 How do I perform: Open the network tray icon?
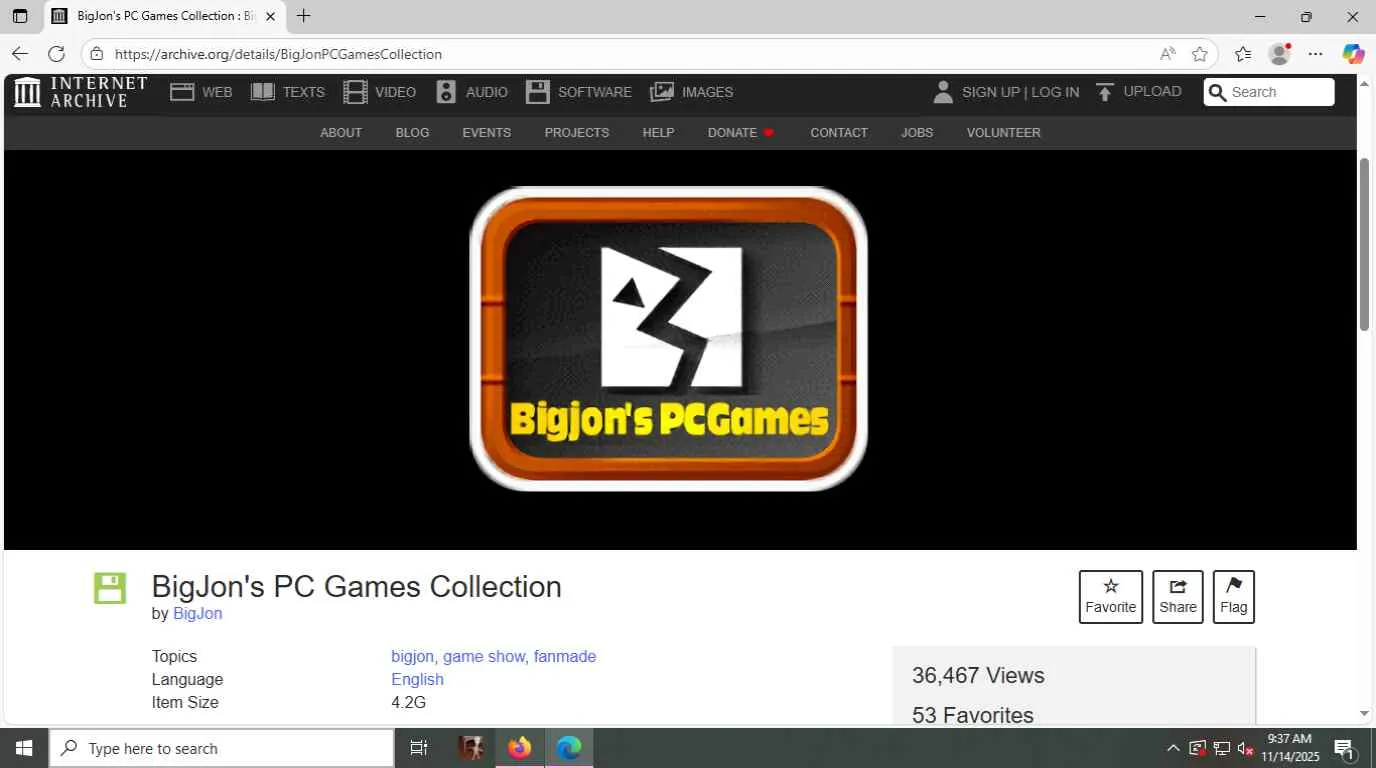pos(1221,748)
